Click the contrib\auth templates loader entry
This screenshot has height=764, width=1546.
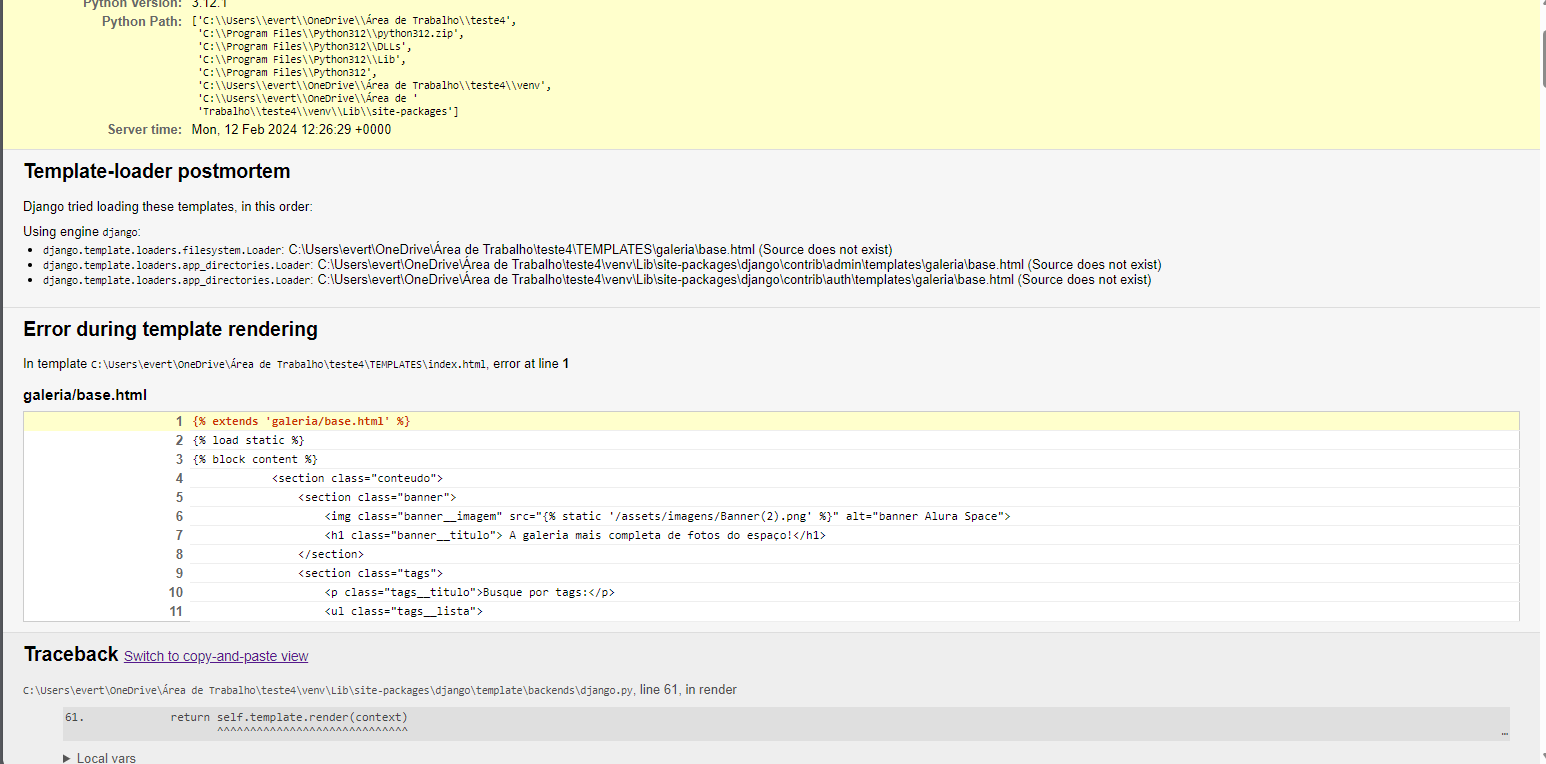coord(597,280)
